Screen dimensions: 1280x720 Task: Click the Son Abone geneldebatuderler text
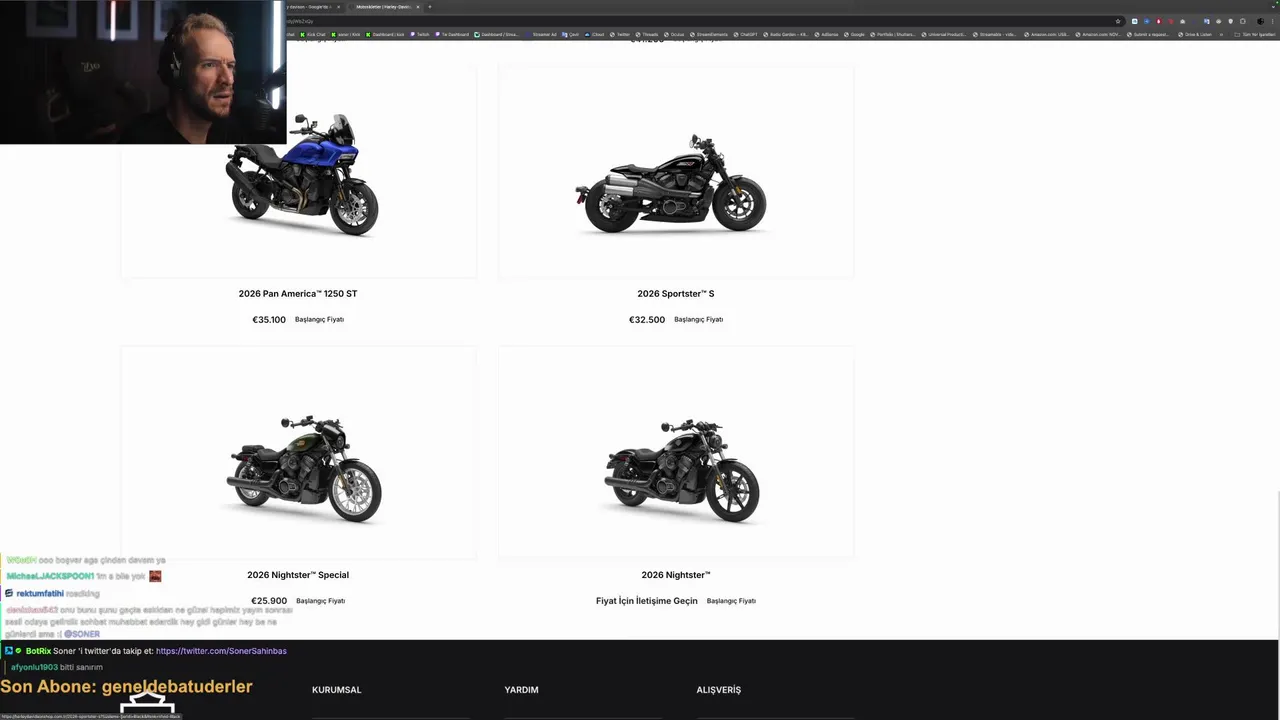point(126,687)
